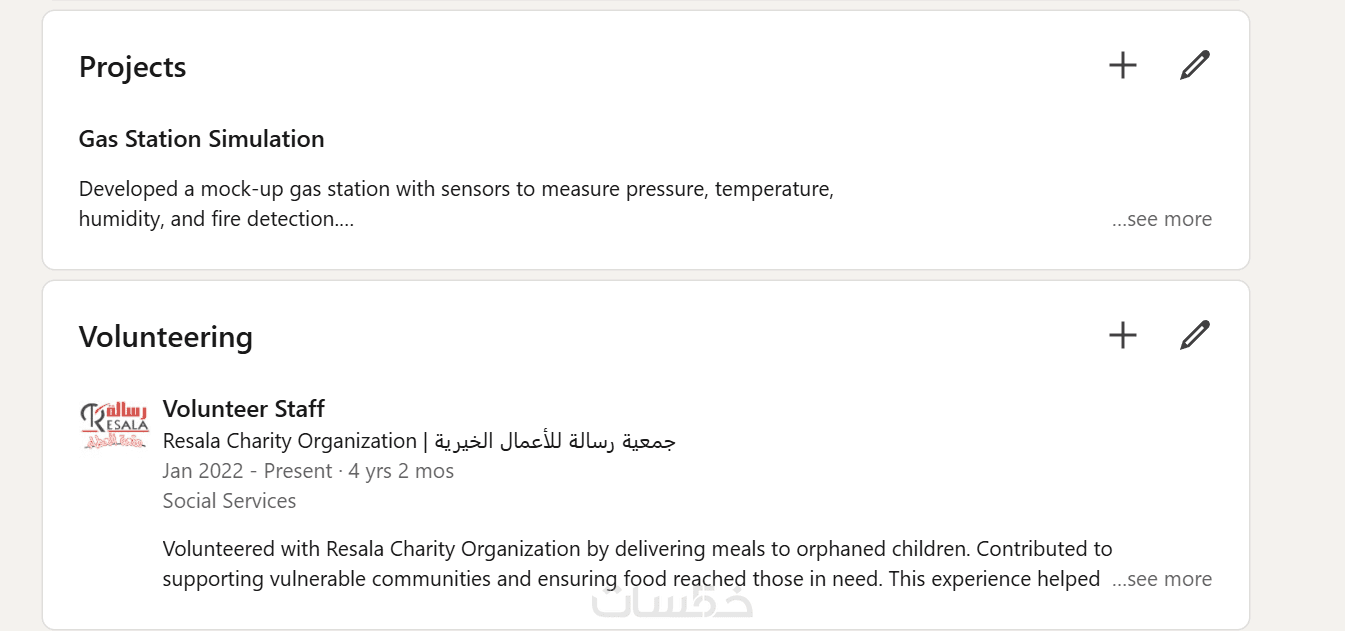This screenshot has height=631, width=1345.
Task: Click the 'Developed a mock-up gas station' line
Action: click(x=456, y=189)
